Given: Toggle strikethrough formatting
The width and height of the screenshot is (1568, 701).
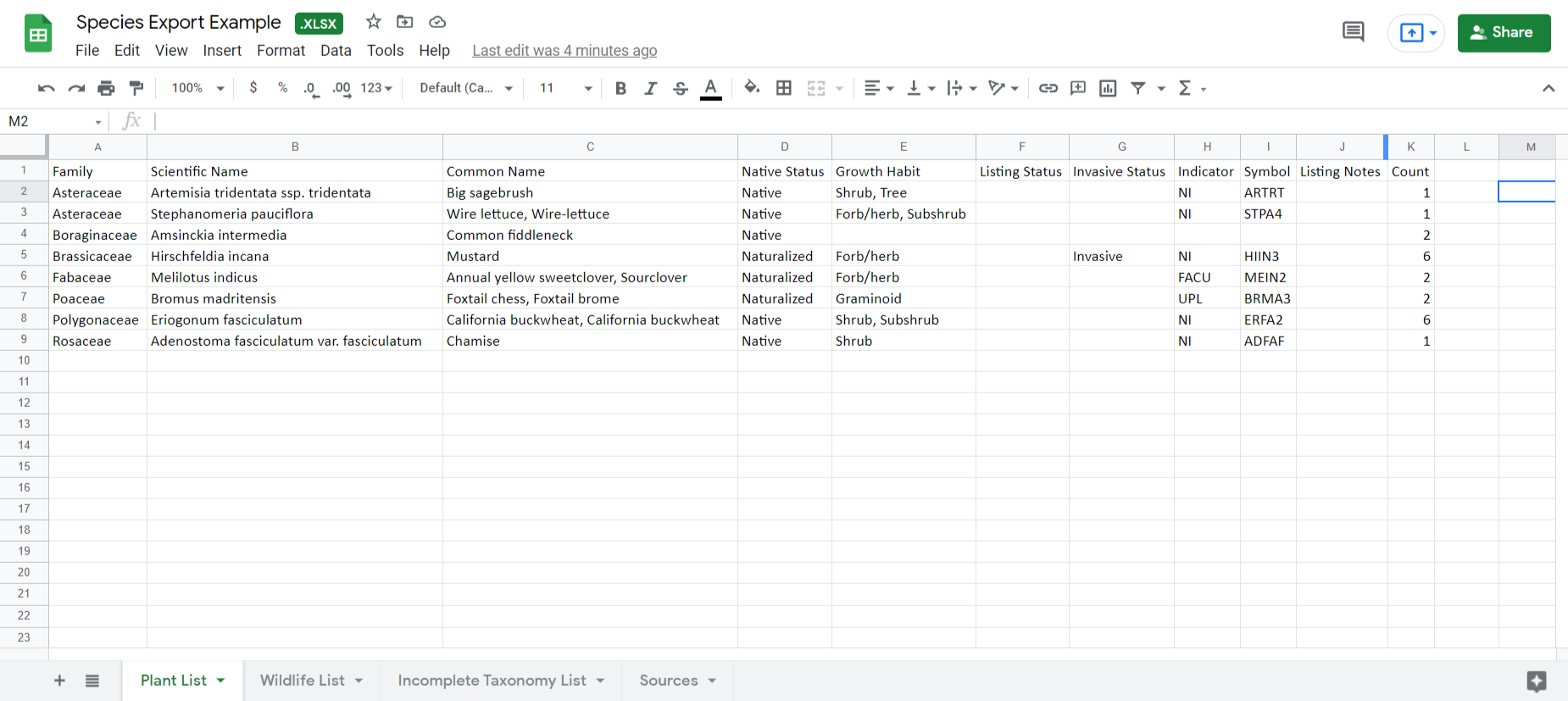Looking at the screenshot, I should [680, 88].
